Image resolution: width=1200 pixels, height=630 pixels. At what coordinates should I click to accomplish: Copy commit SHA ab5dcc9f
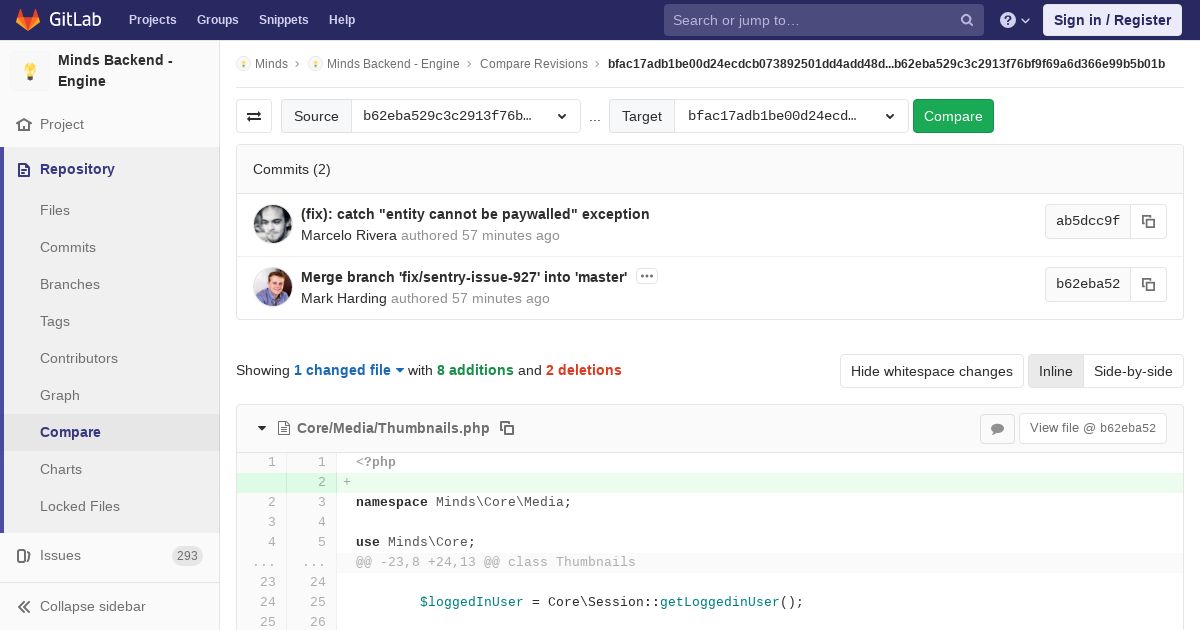point(1148,221)
